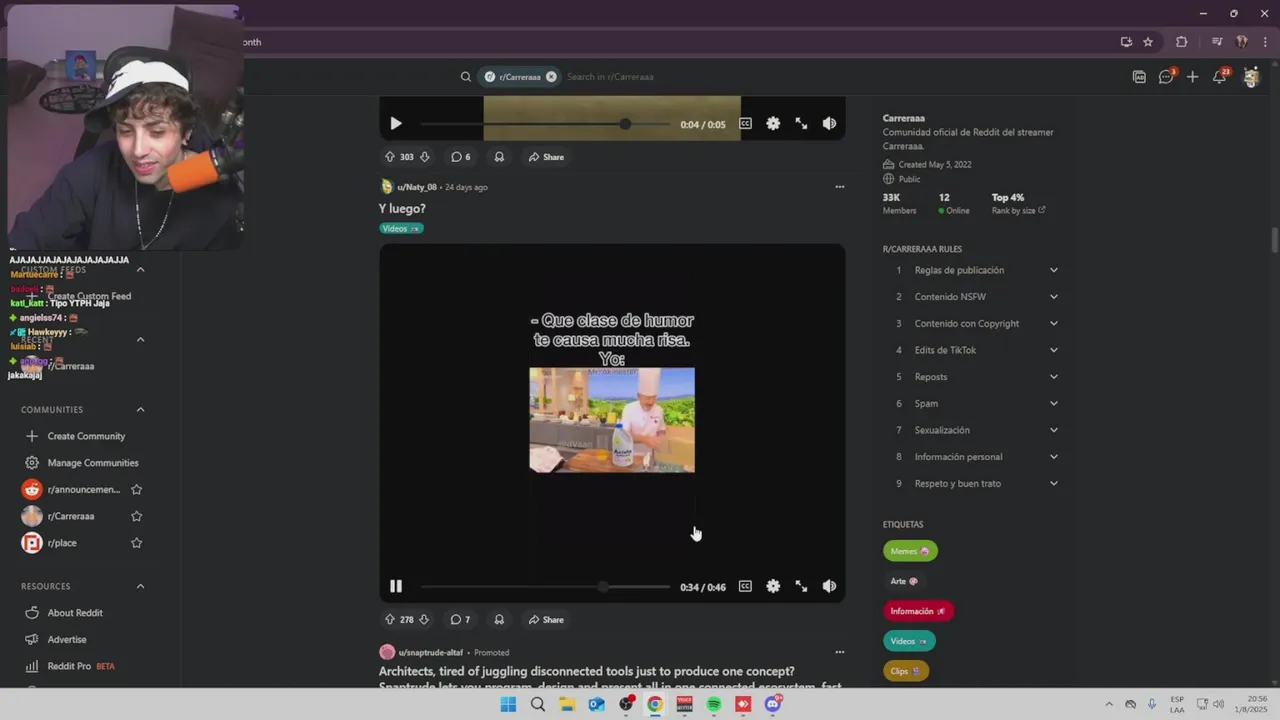
Task: Seek on the 0:04 / 0:05 video progress bar
Action: tap(545, 124)
